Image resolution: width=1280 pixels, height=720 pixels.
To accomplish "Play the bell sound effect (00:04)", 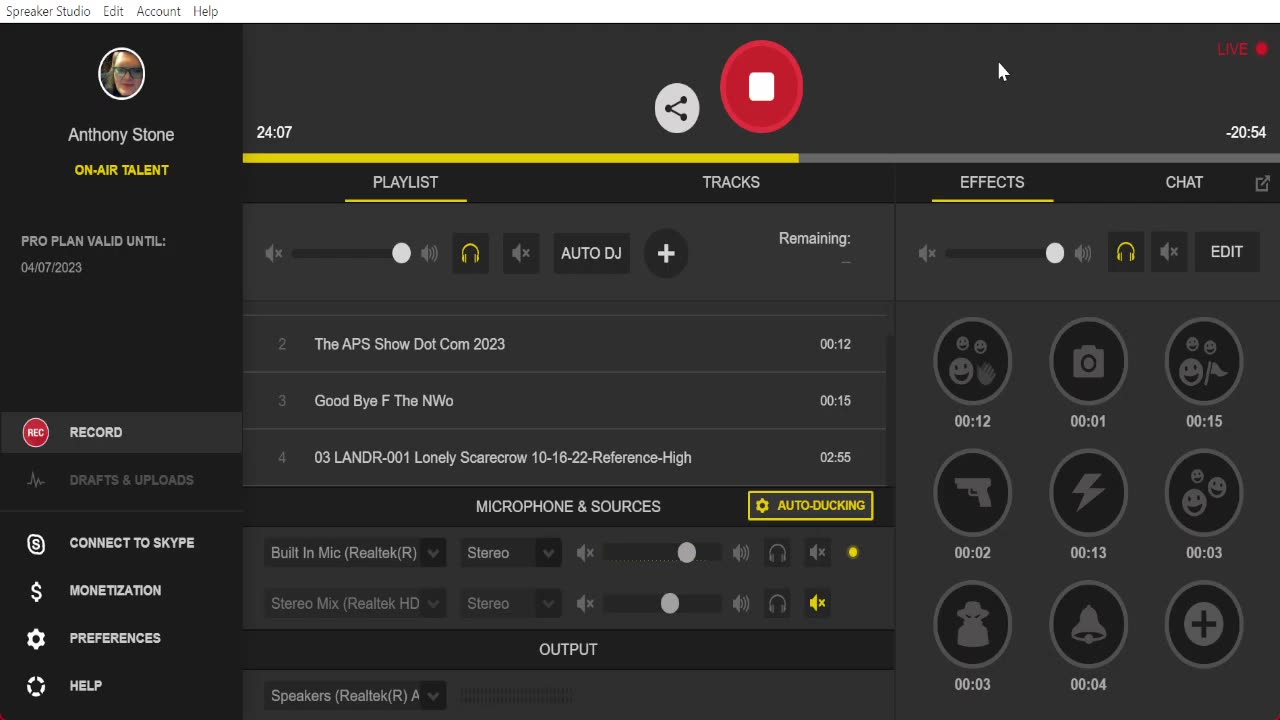I will click(x=1088, y=624).
